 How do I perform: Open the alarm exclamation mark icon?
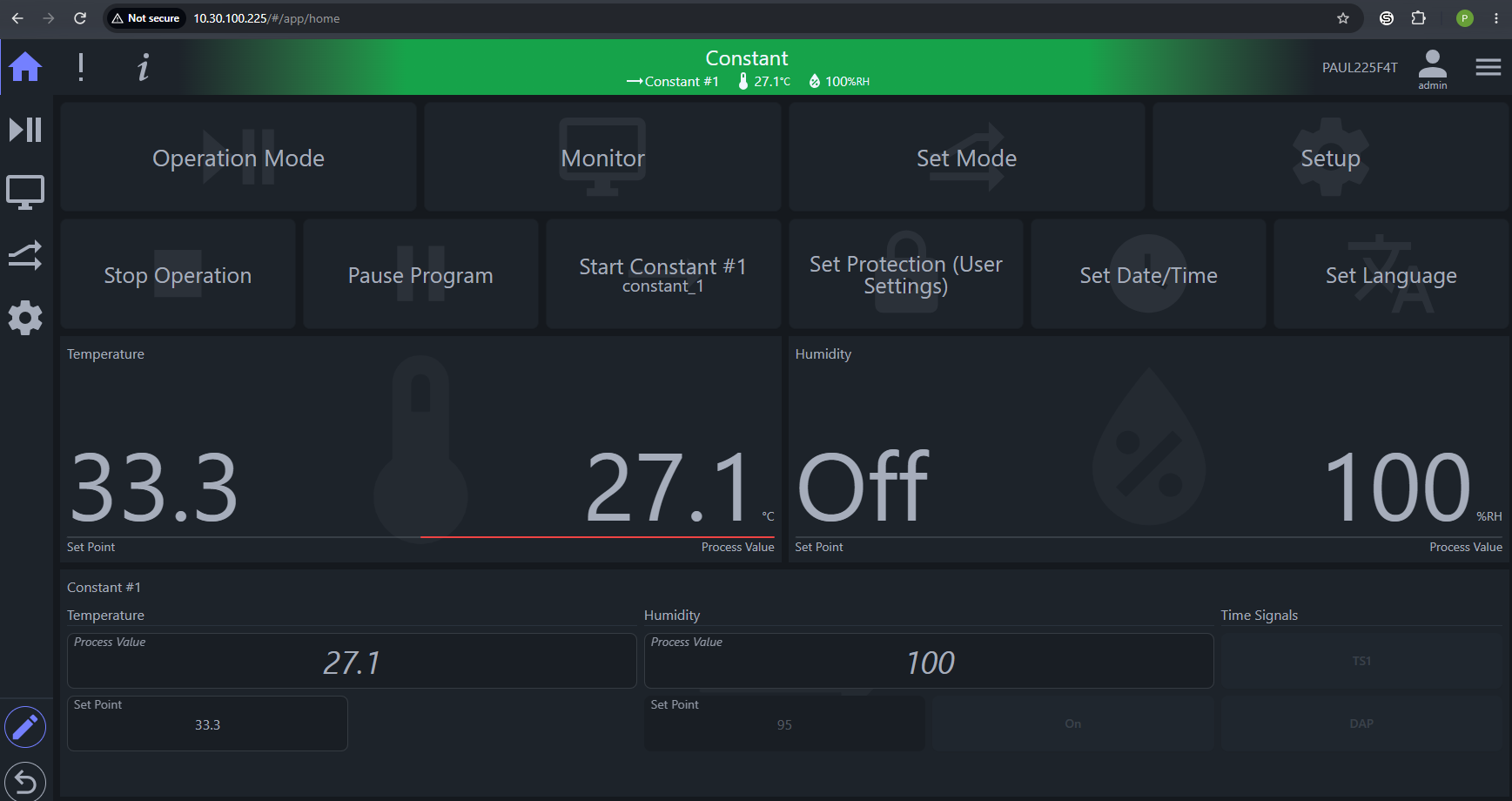tap(81, 67)
